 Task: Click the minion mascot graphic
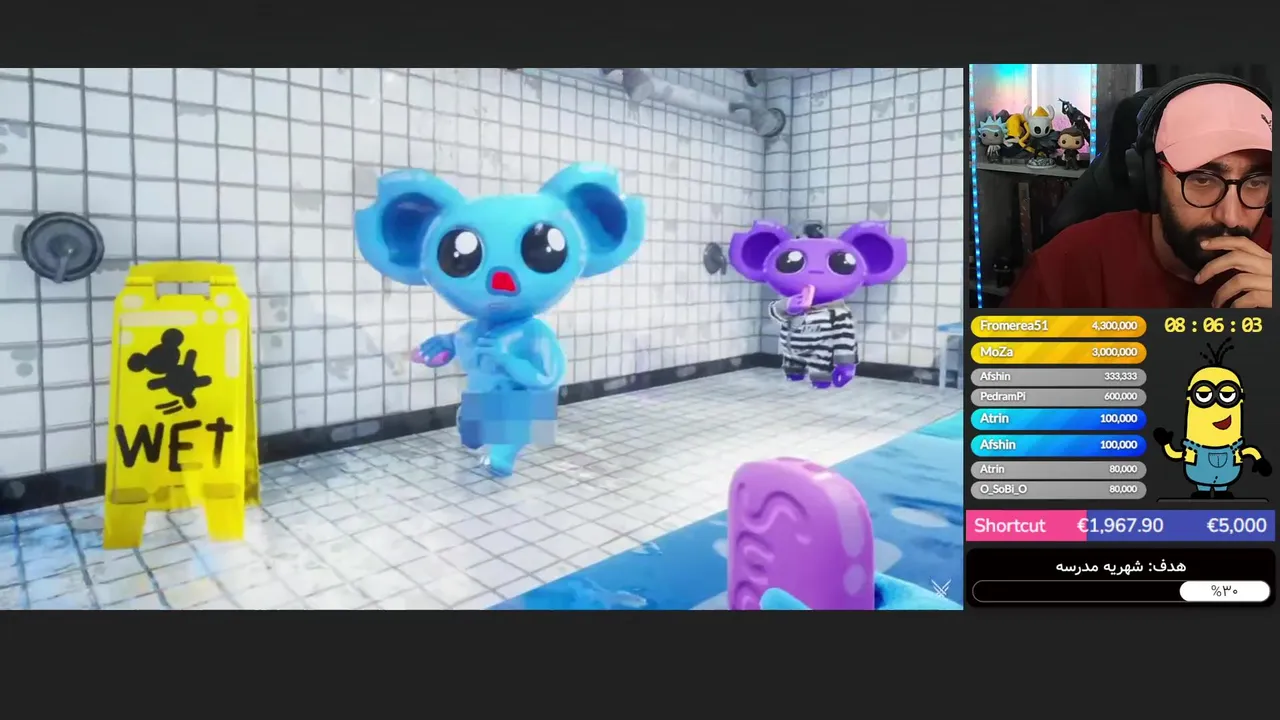pos(1211,420)
